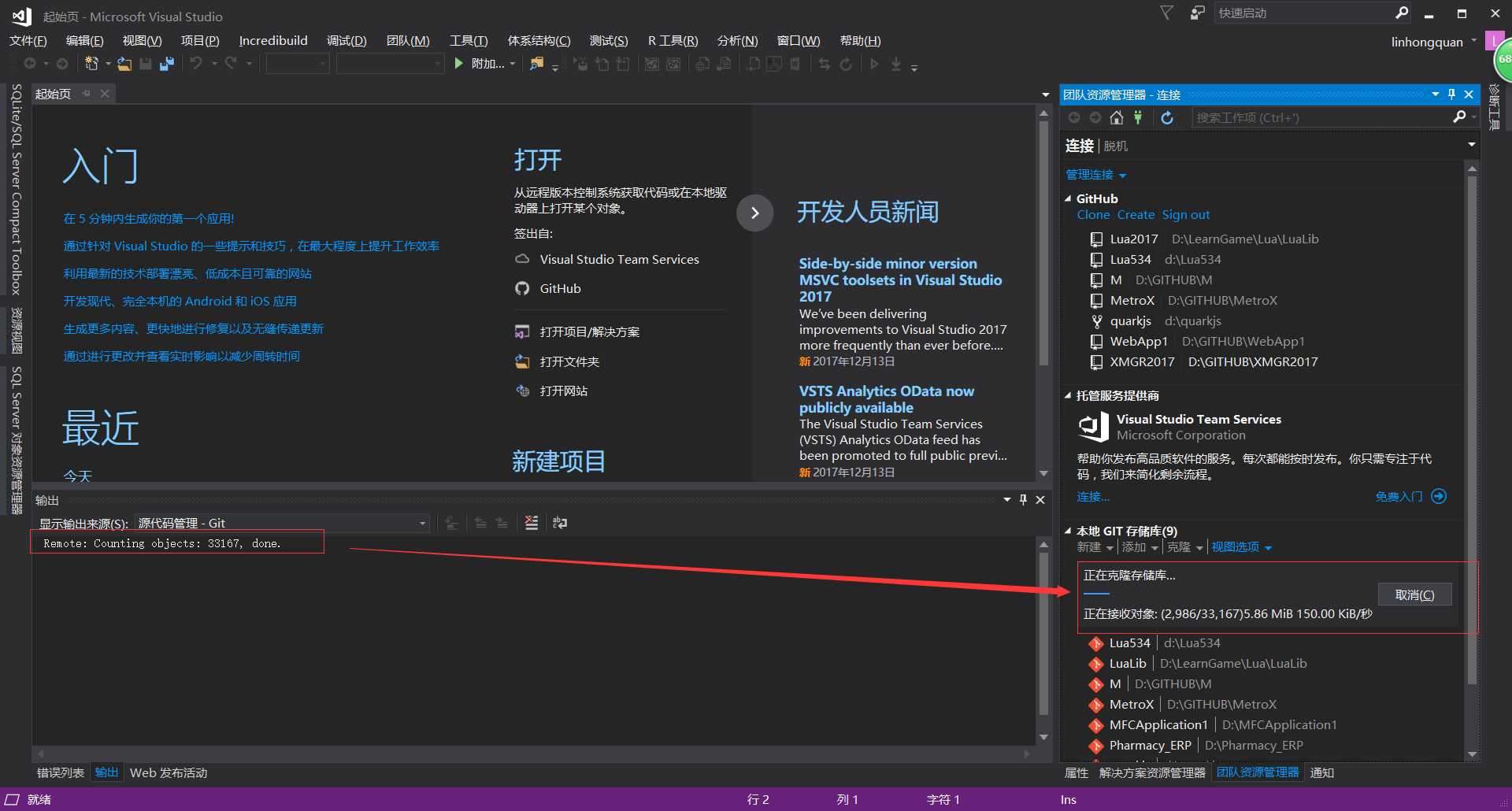
Task: Click the feedback icon beside Quick Launch
Action: [1197, 13]
